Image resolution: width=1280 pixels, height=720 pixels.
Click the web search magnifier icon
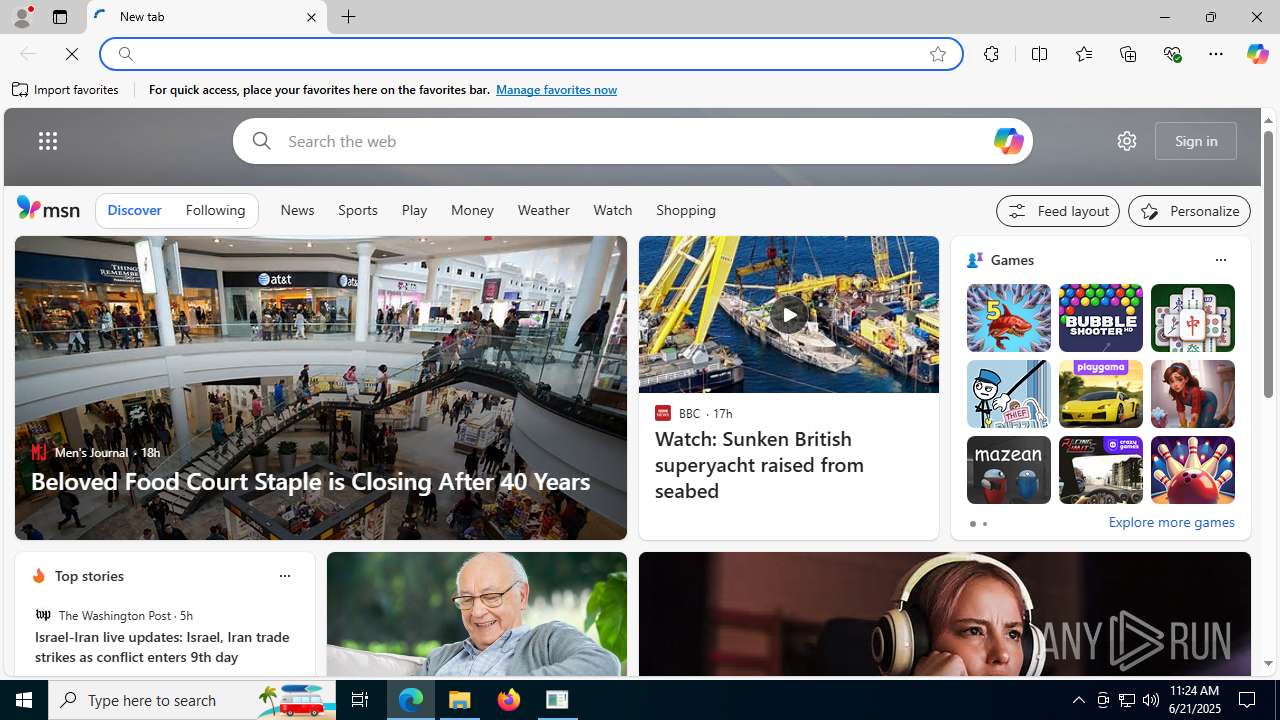click(261, 141)
